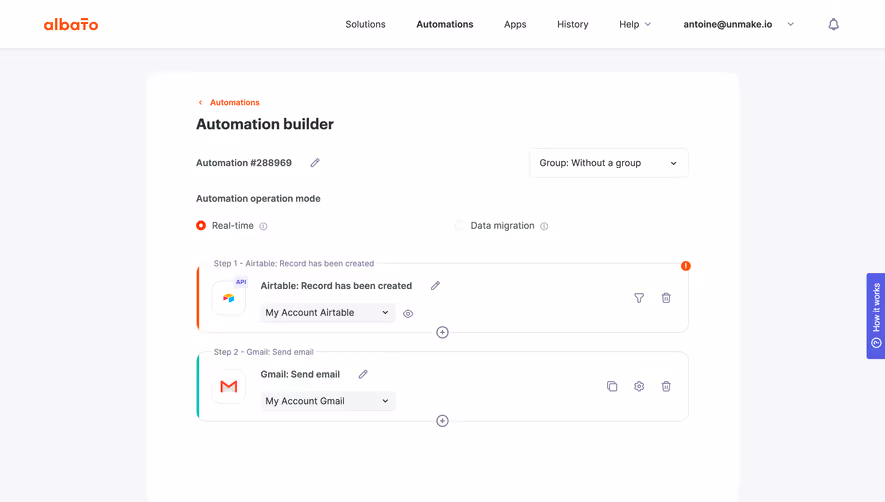Open the Group: Without a group dropdown
Image resolution: width=885 pixels, height=502 pixels.
tap(608, 163)
